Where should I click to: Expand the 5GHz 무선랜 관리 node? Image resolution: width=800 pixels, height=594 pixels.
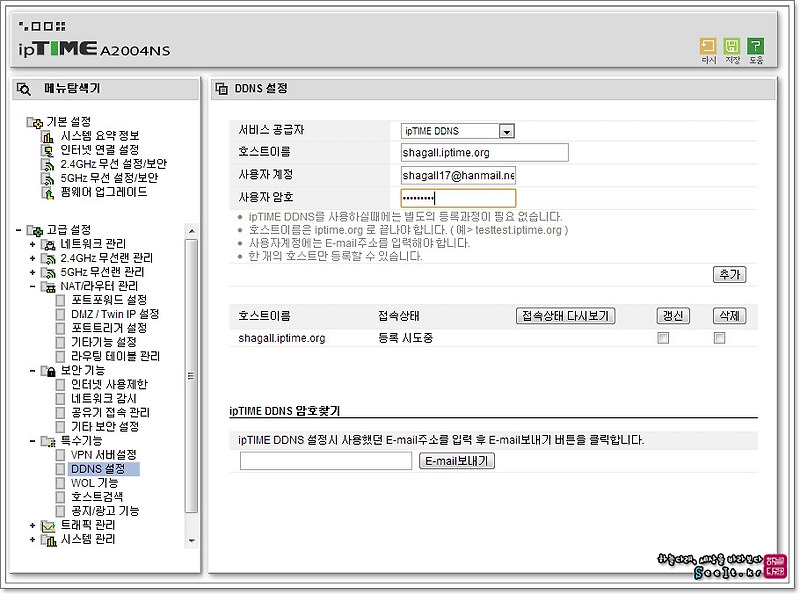tap(32, 273)
